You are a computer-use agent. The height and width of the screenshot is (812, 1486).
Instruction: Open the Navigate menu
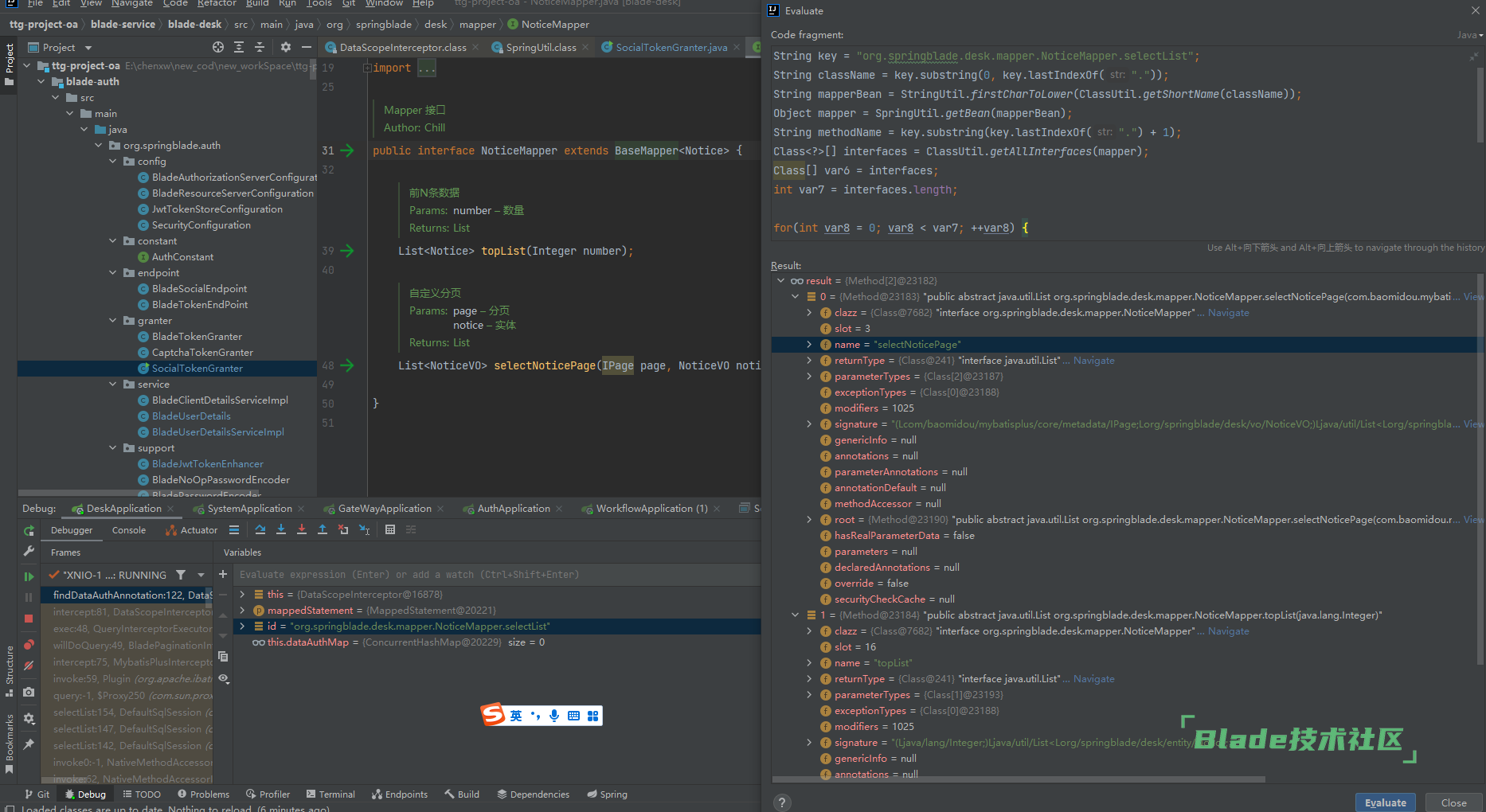[x=132, y=4]
